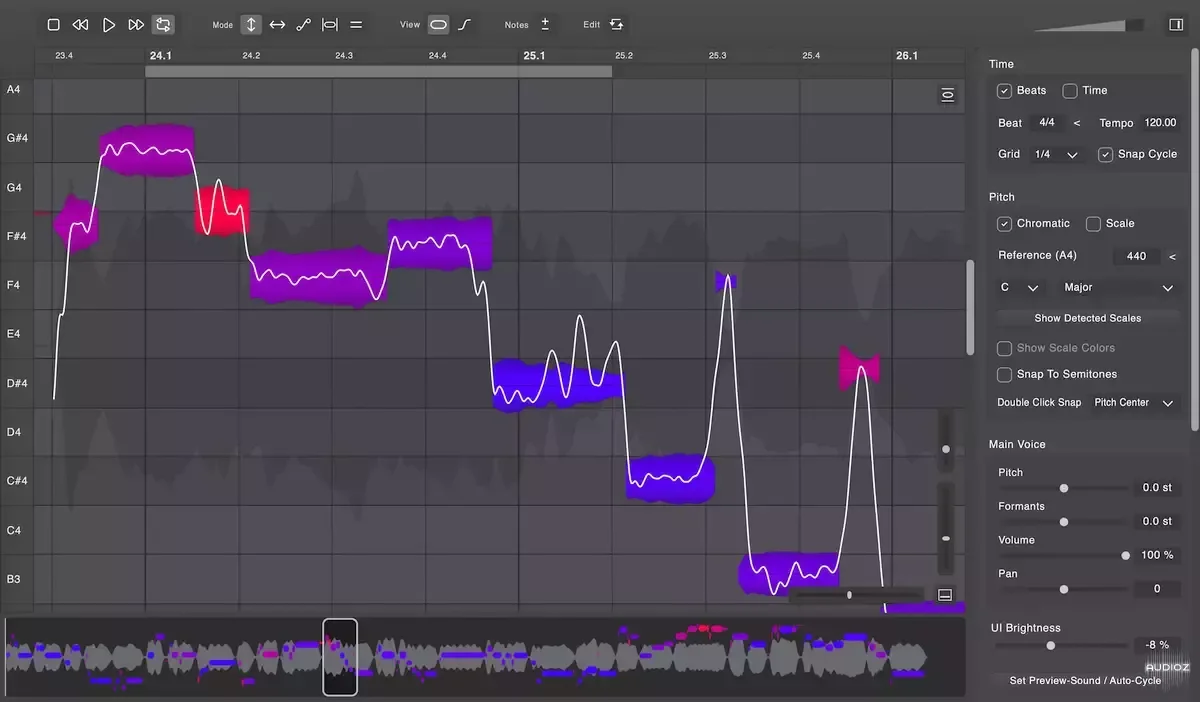Click the Edit swap arrows icon

click(617, 24)
